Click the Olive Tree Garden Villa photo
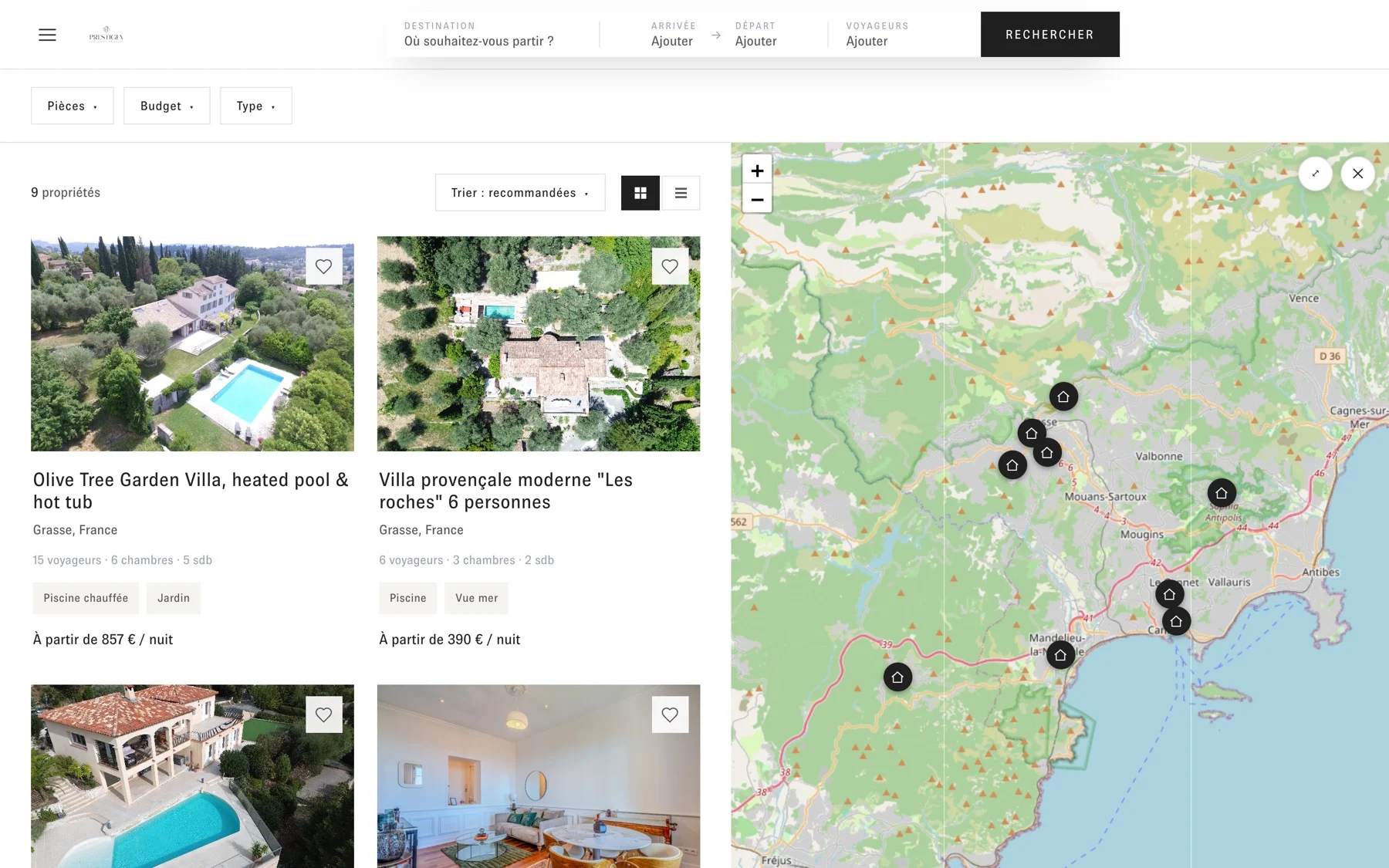 (192, 343)
